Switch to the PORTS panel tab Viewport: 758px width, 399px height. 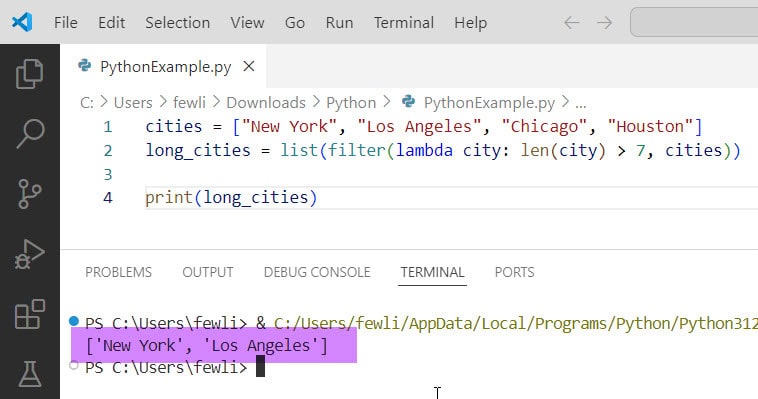pyautogui.click(x=514, y=272)
